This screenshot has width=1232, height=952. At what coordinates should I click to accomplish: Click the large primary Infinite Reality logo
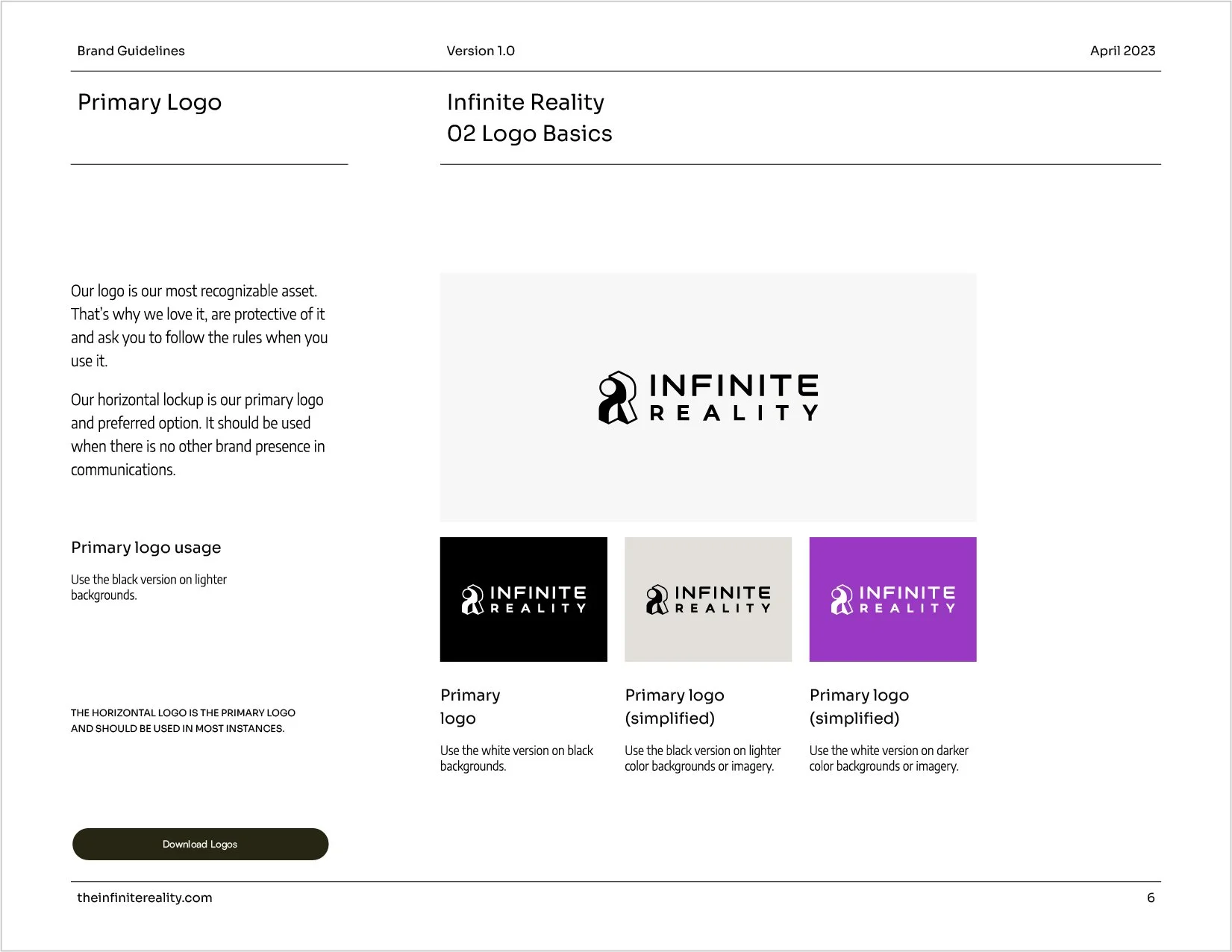pyautogui.click(x=708, y=398)
